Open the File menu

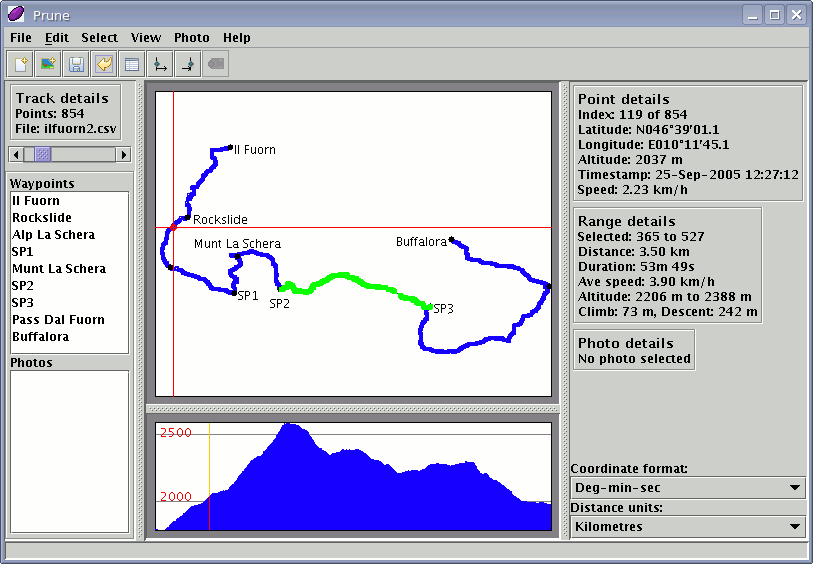[x=21, y=37]
